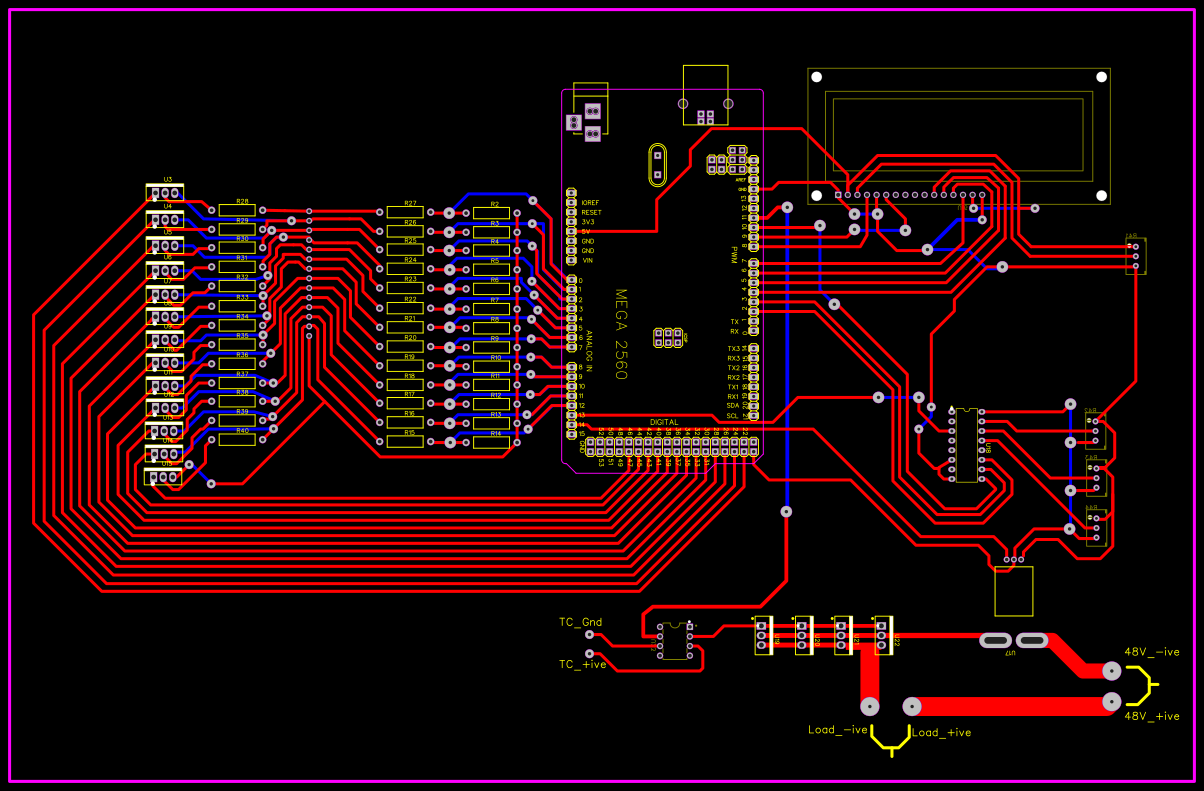Click the 'SCL' pin label

tap(733, 415)
